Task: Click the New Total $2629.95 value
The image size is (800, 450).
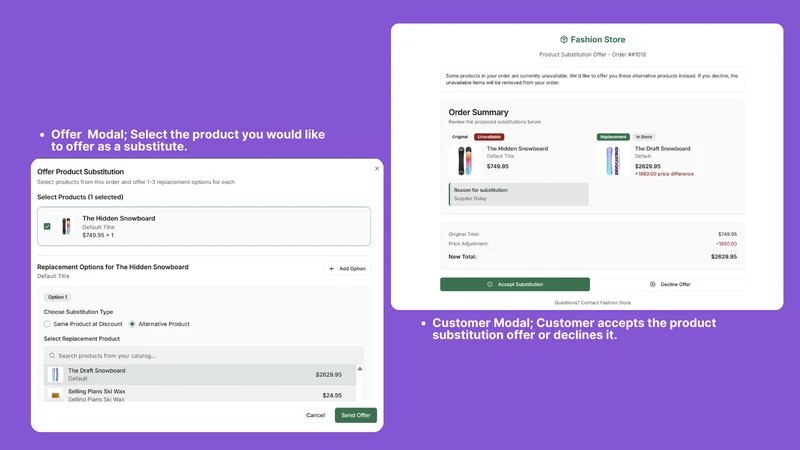Action: [x=723, y=257]
